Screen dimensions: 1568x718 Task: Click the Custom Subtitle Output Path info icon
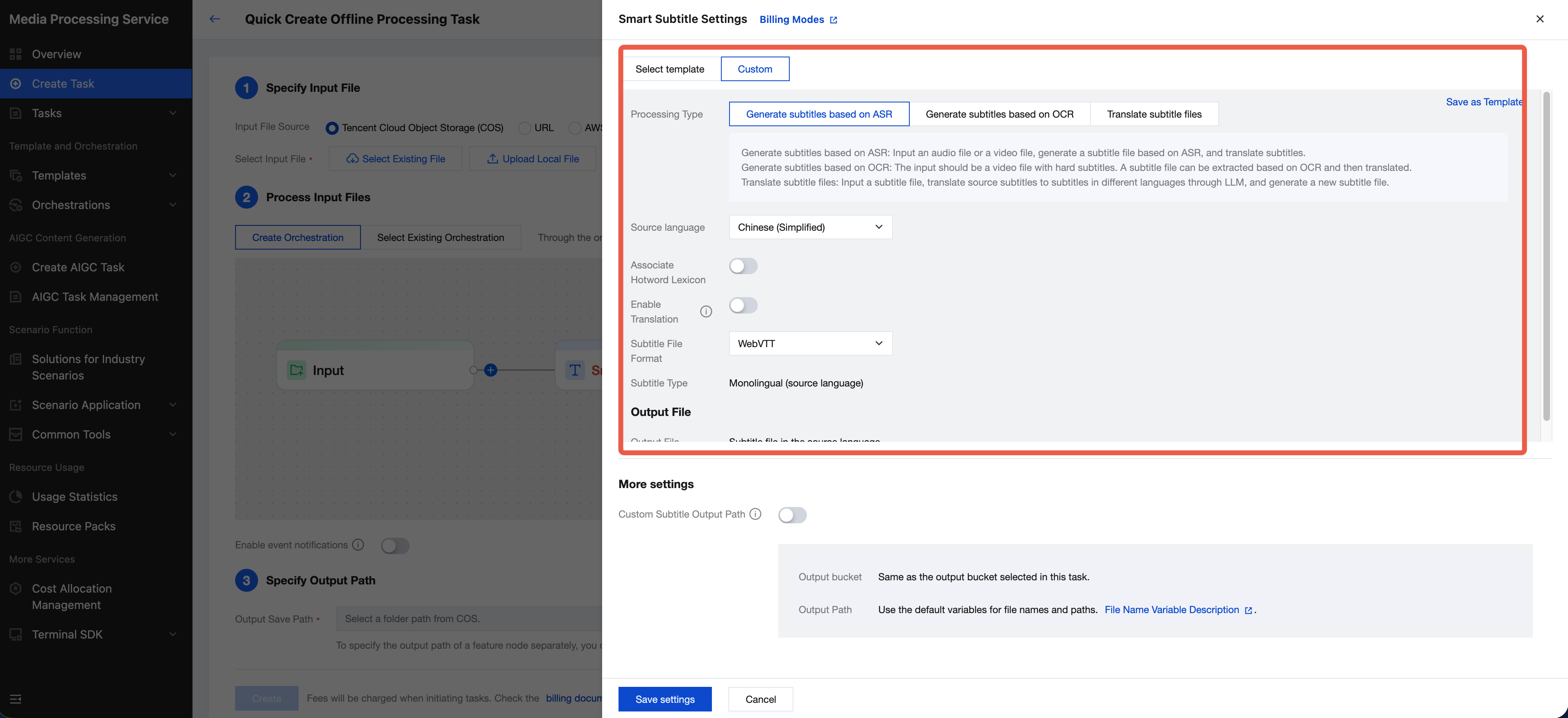755,514
